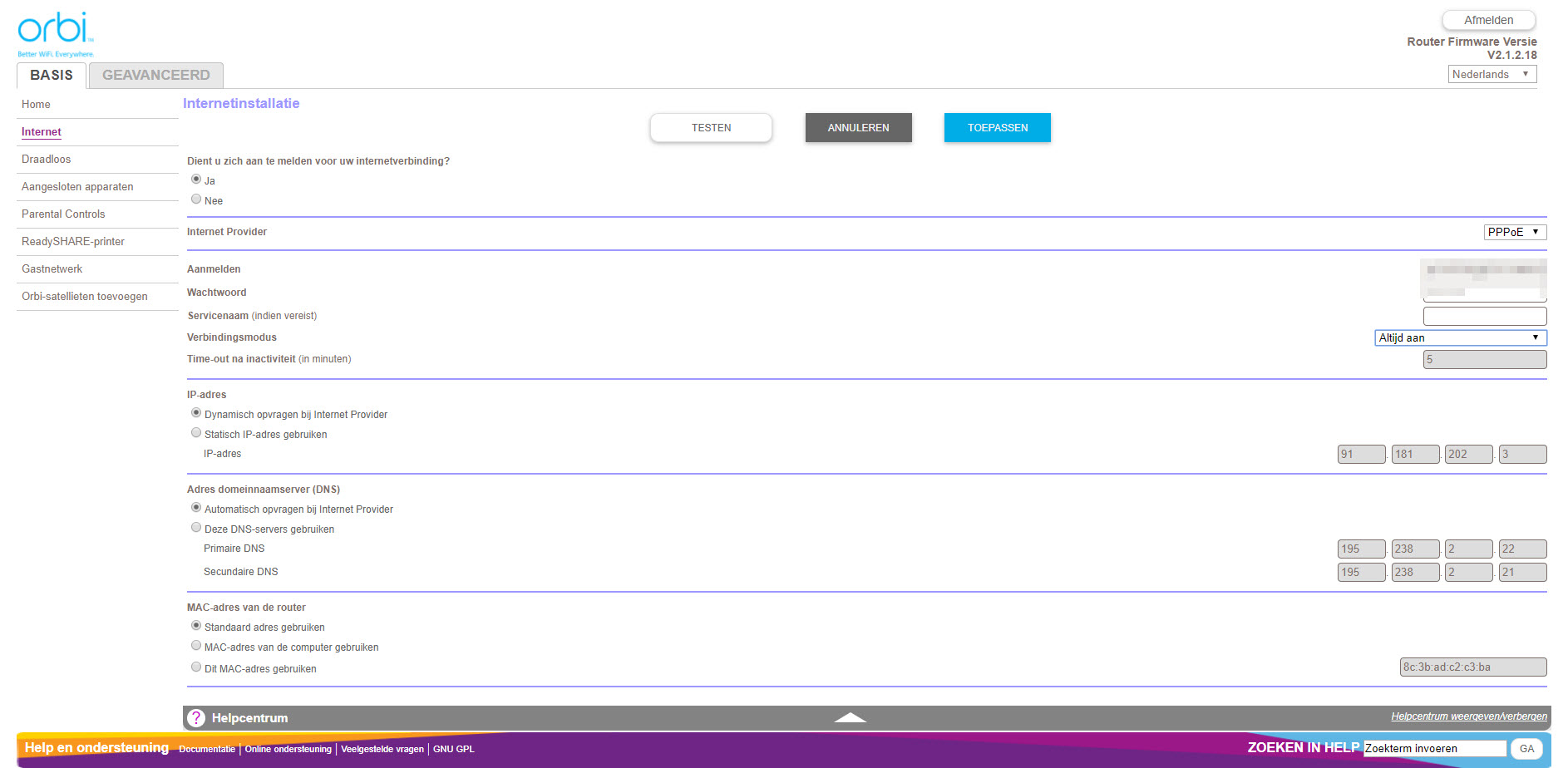Click Primaire DNS last octet field 22
Viewport: 1568px width, 768px height.
pos(1523,549)
